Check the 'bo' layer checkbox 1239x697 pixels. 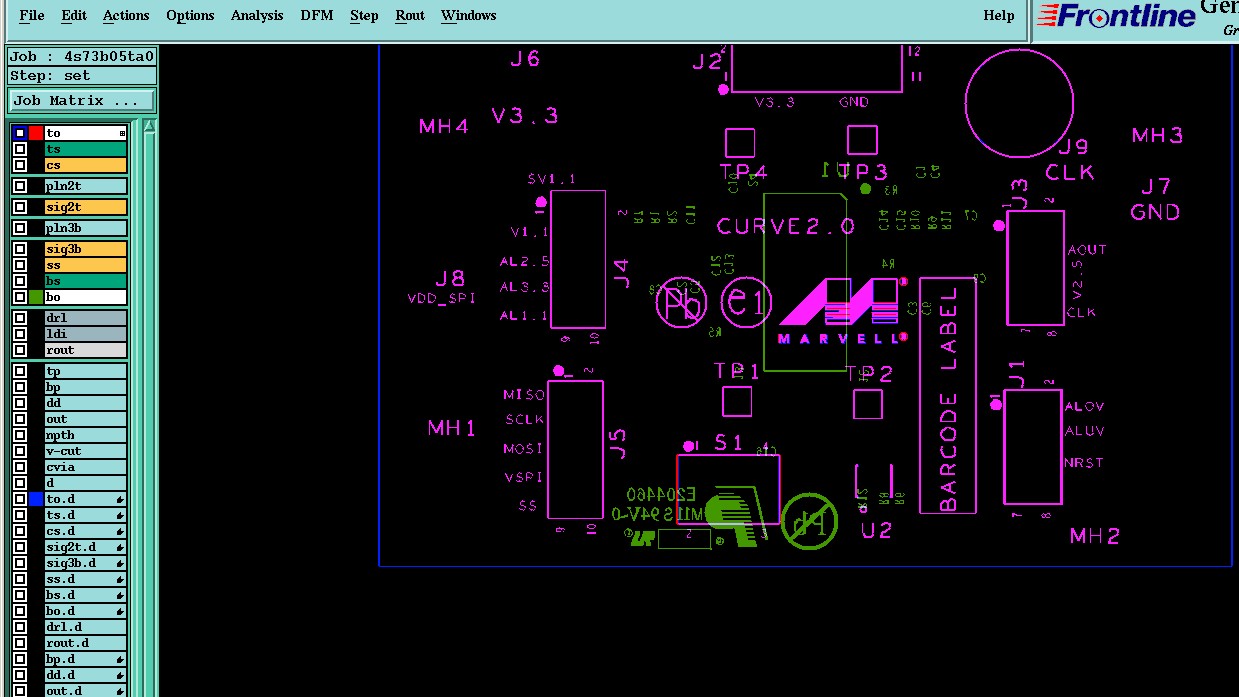click(20, 297)
